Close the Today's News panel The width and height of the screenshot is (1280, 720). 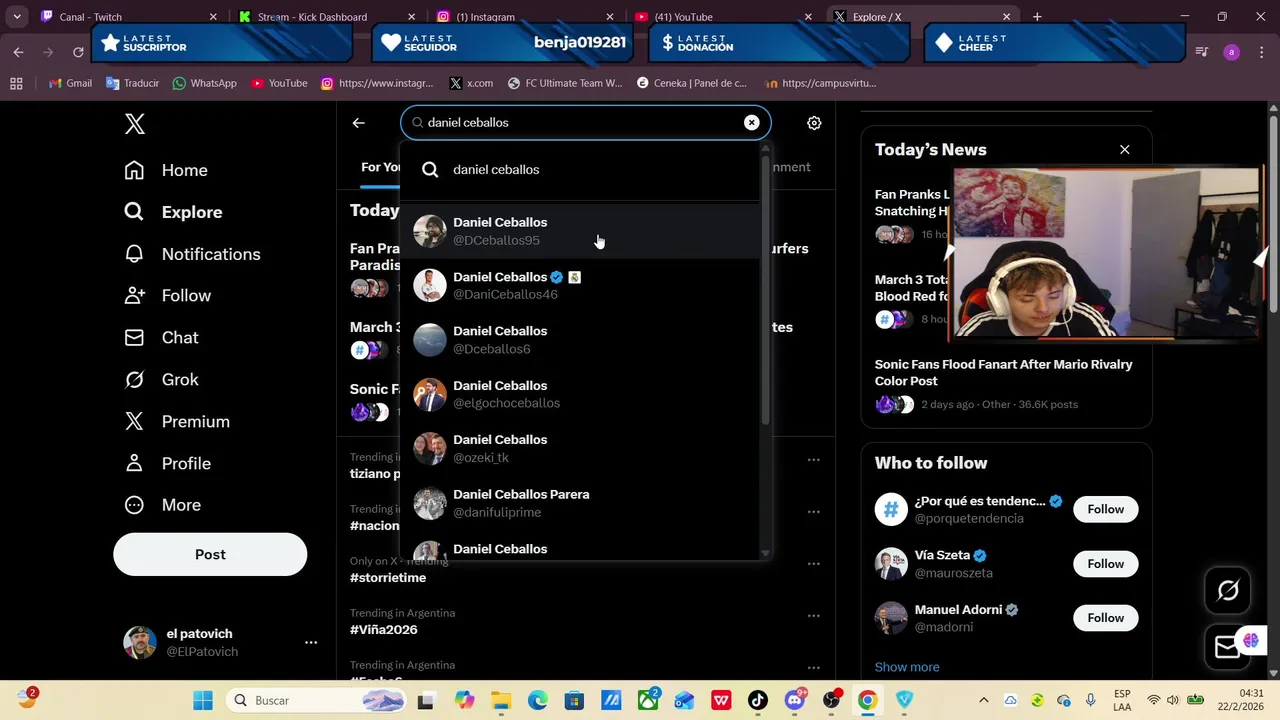pyautogui.click(x=1125, y=150)
